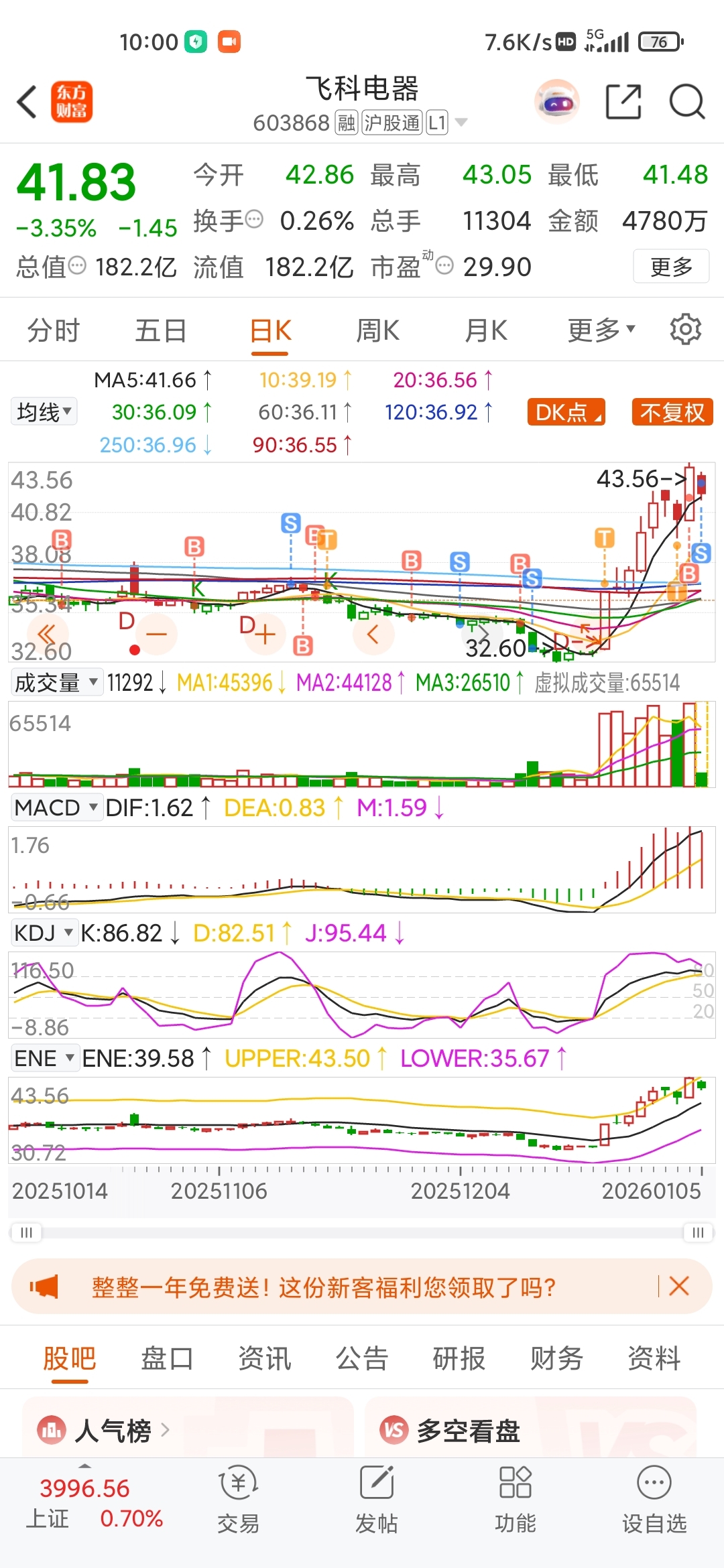724x1568 pixels.
Task: Select the 日K chart tab
Action: (270, 330)
